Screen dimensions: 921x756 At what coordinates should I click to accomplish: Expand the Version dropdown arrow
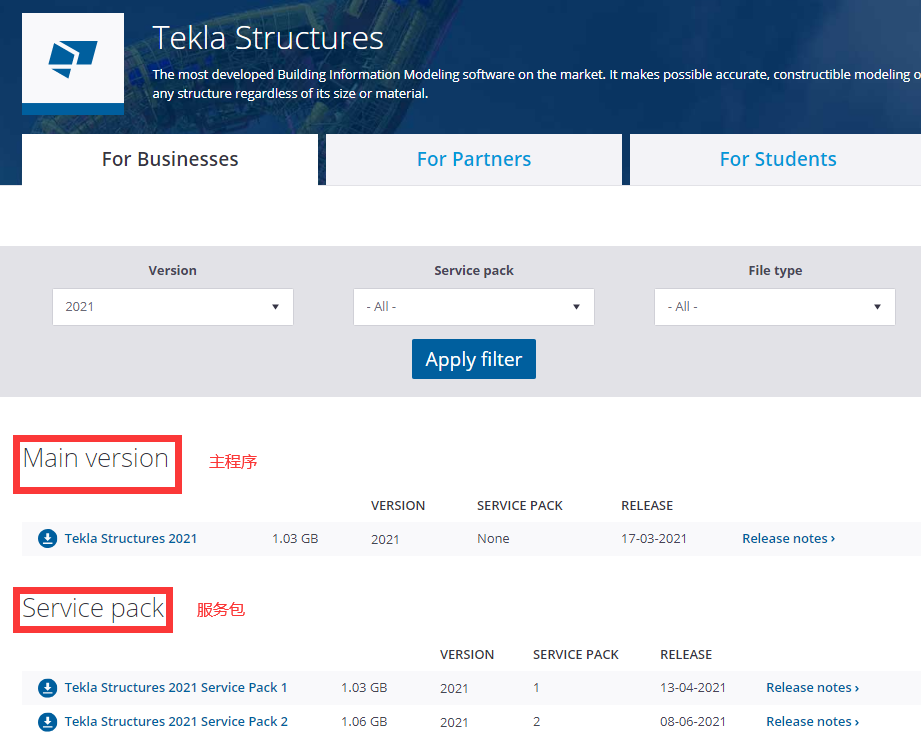pyautogui.click(x=275, y=306)
